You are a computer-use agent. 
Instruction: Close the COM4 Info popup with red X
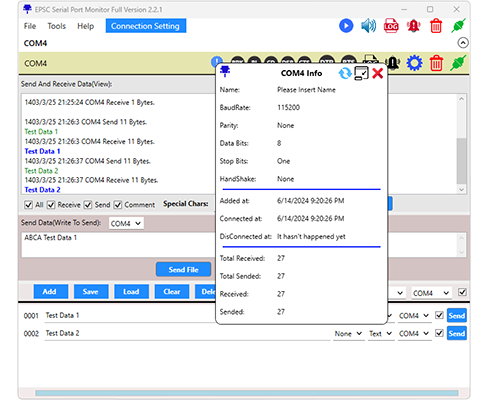coord(377,73)
